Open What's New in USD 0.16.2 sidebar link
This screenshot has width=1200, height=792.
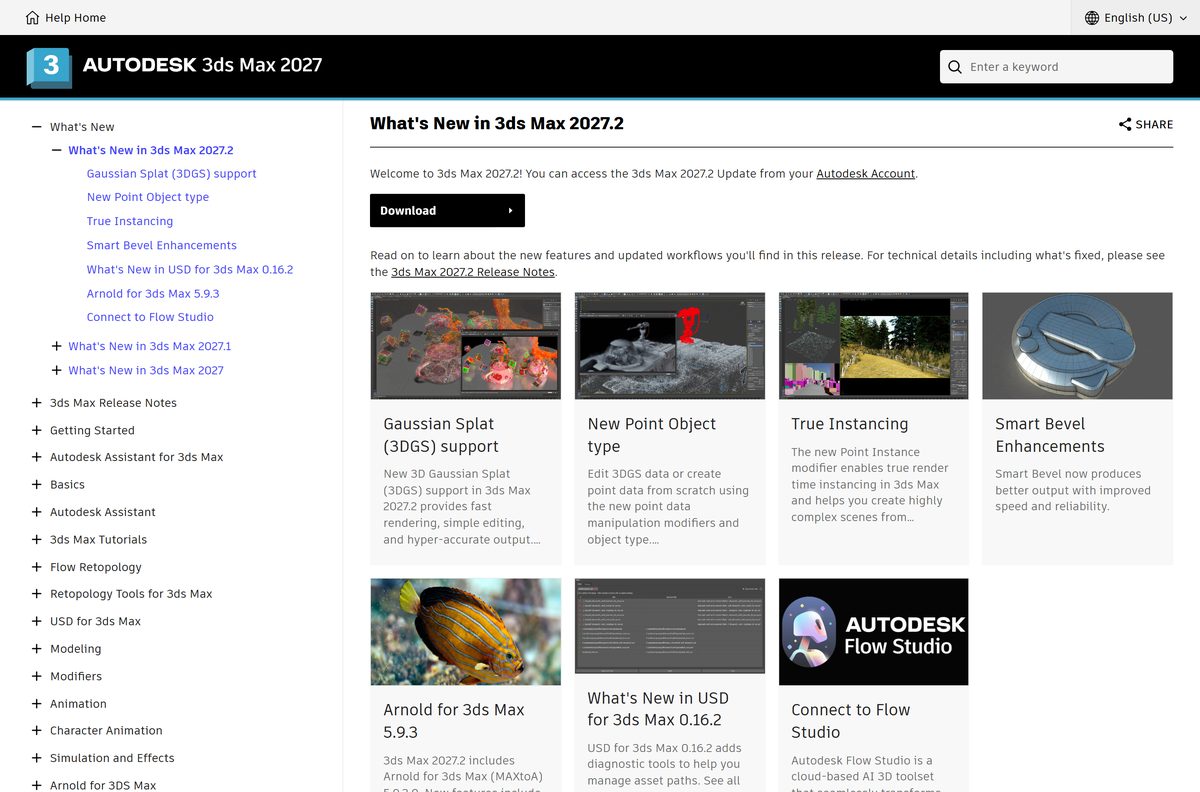click(190, 270)
